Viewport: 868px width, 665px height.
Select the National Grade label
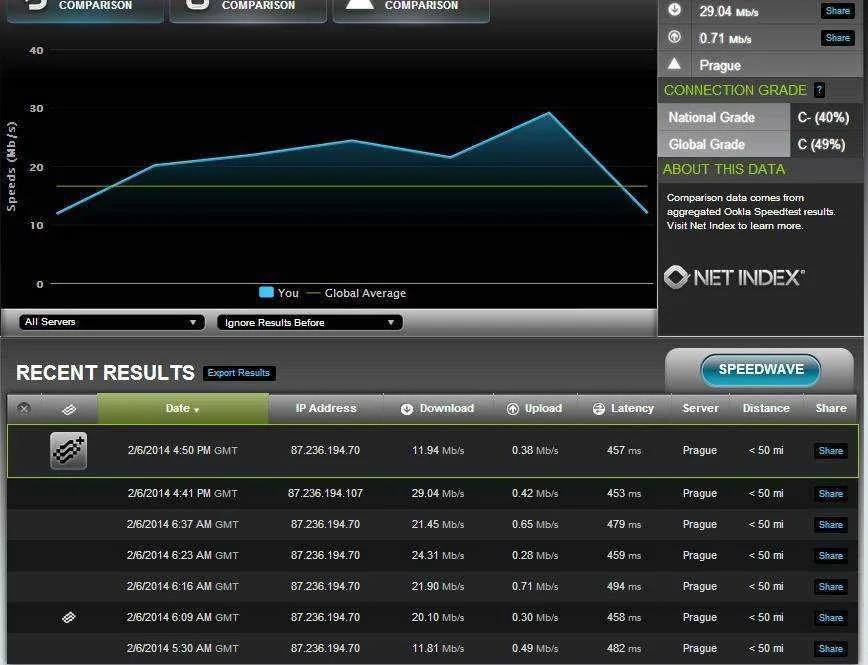(x=711, y=118)
